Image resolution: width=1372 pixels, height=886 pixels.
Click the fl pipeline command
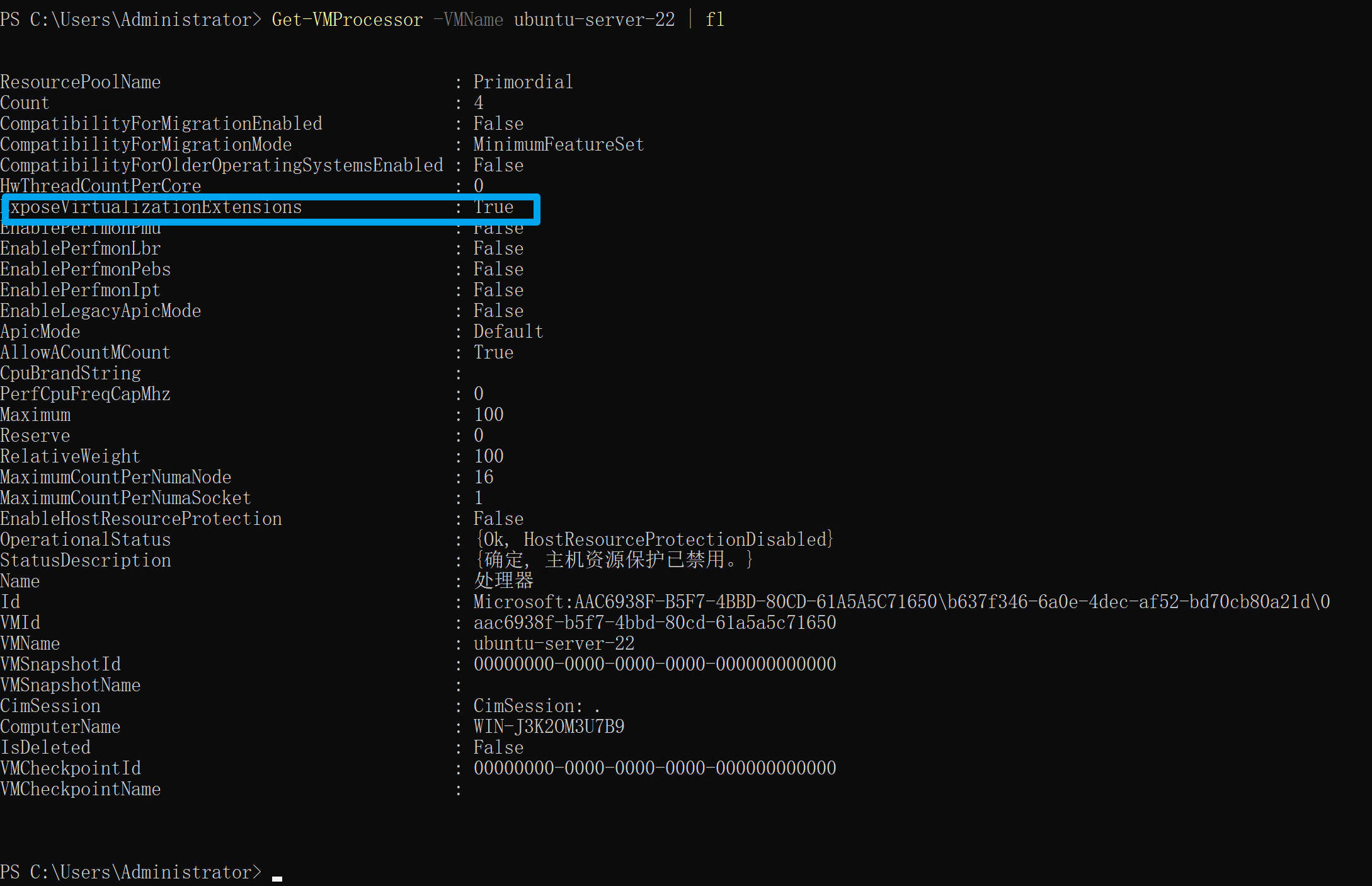click(x=715, y=20)
